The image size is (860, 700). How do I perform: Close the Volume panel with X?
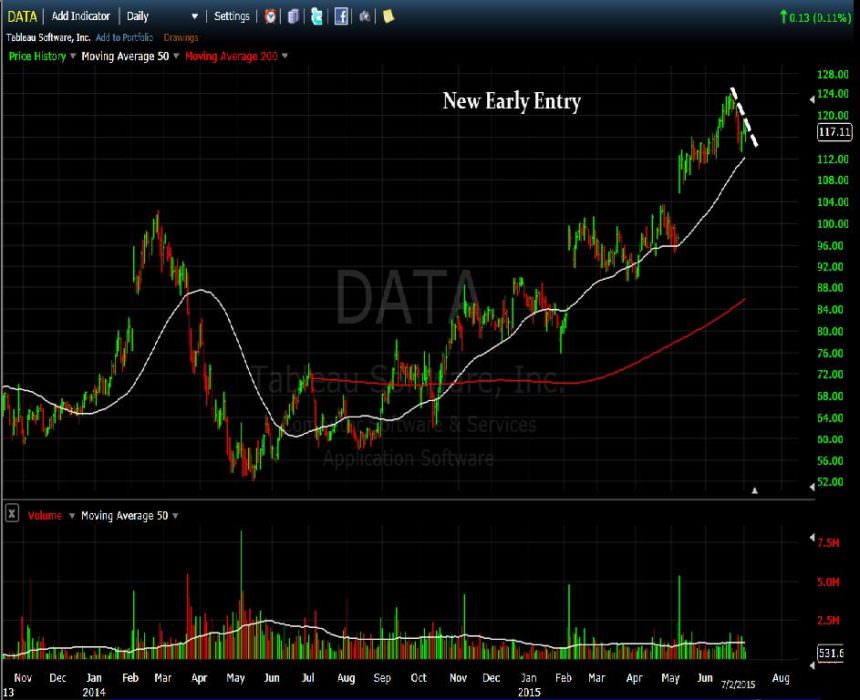(x=12, y=514)
